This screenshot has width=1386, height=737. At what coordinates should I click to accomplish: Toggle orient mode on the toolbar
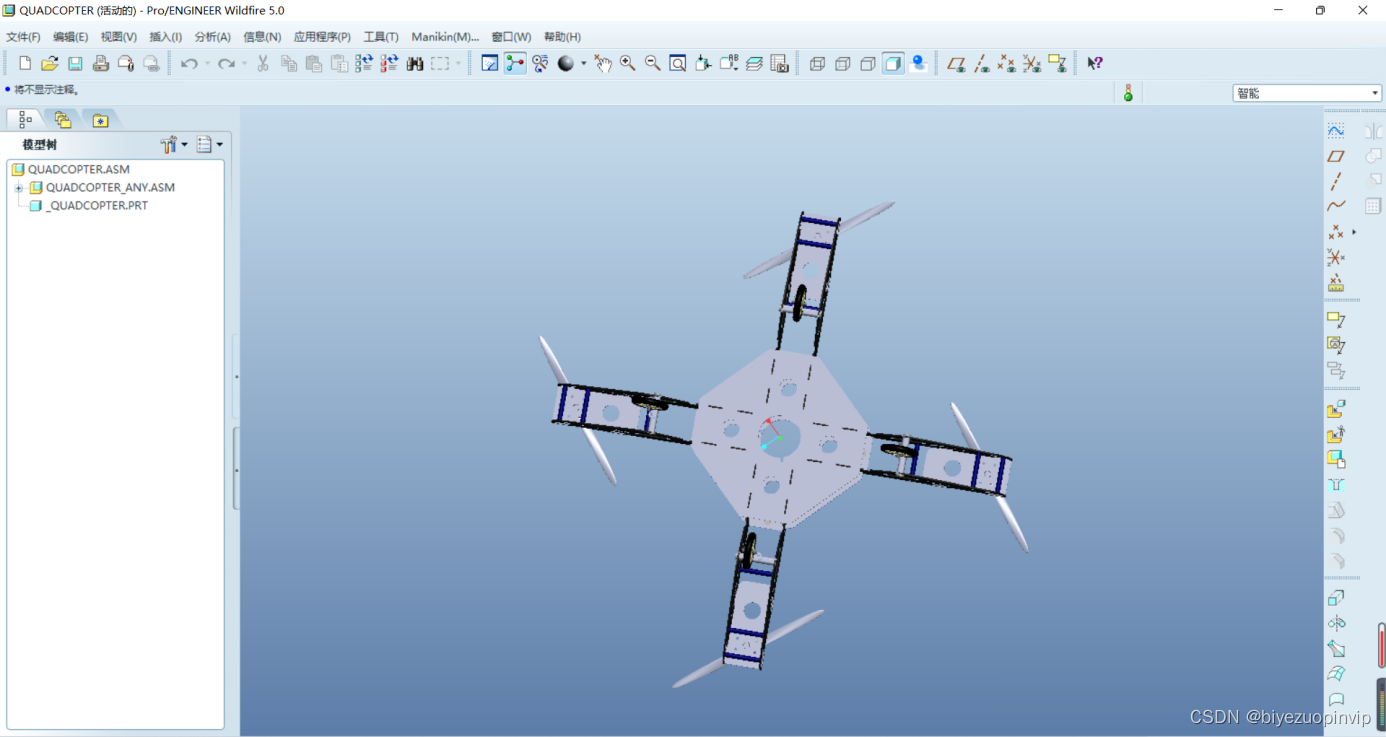tap(540, 63)
